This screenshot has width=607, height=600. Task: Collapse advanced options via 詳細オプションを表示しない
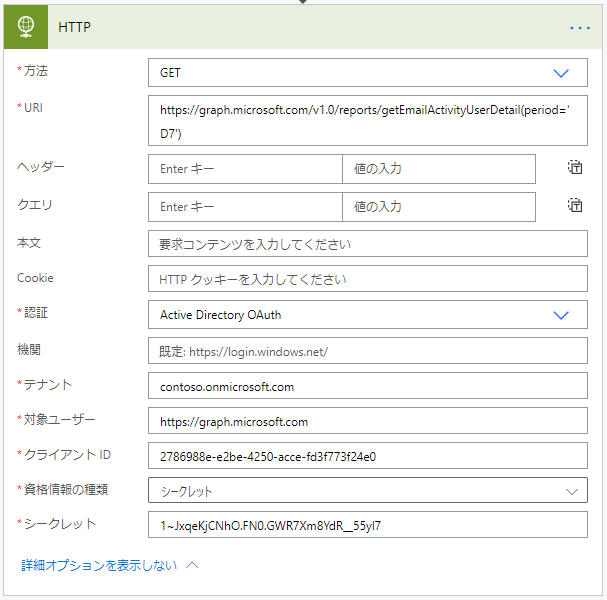pyautogui.click(x=99, y=566)
